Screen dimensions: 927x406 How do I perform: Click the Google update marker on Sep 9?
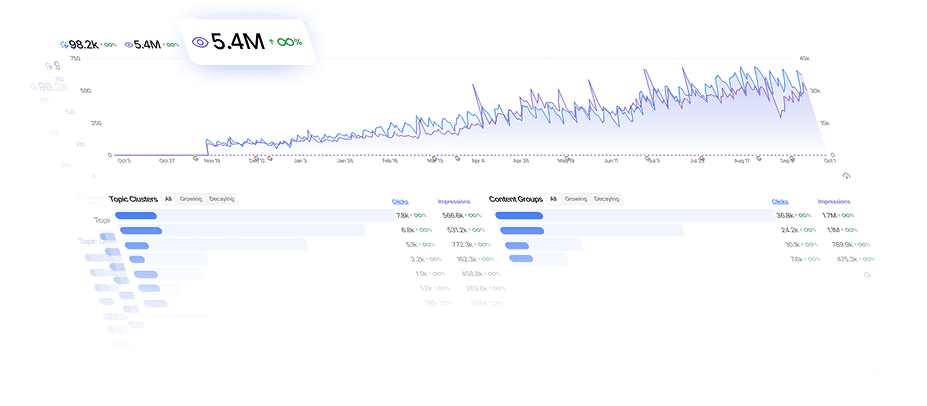tap(792, 158)
